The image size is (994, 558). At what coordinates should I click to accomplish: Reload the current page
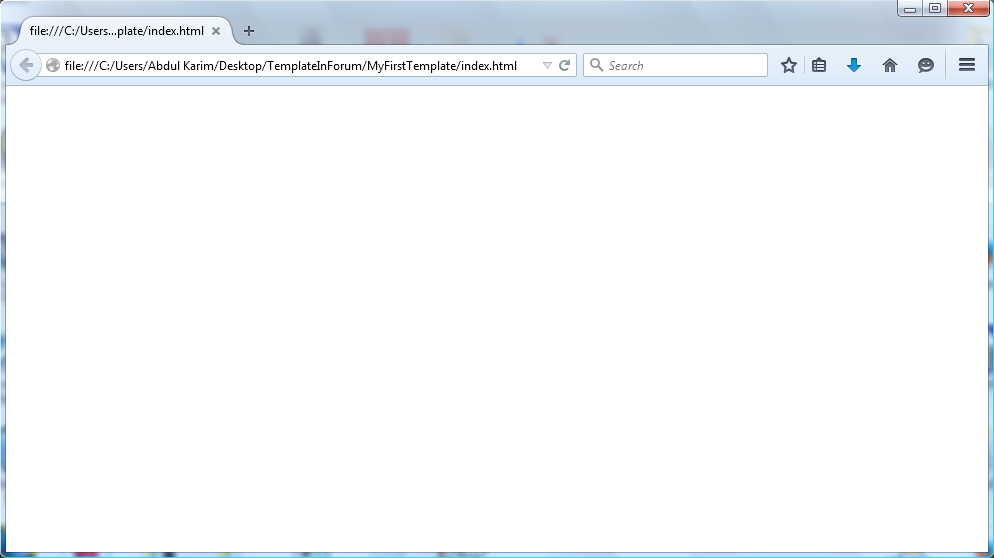coord(564,66)
